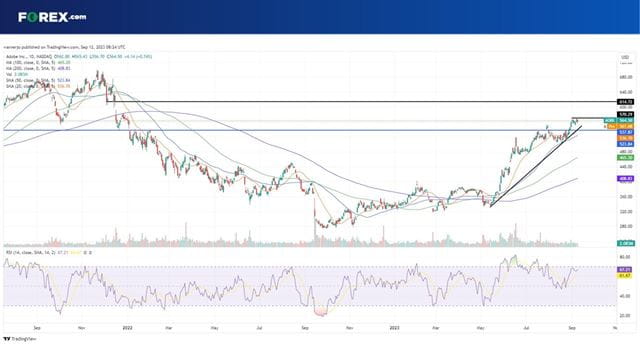Click the TradingView logo at bottom left

click(20, 339)
